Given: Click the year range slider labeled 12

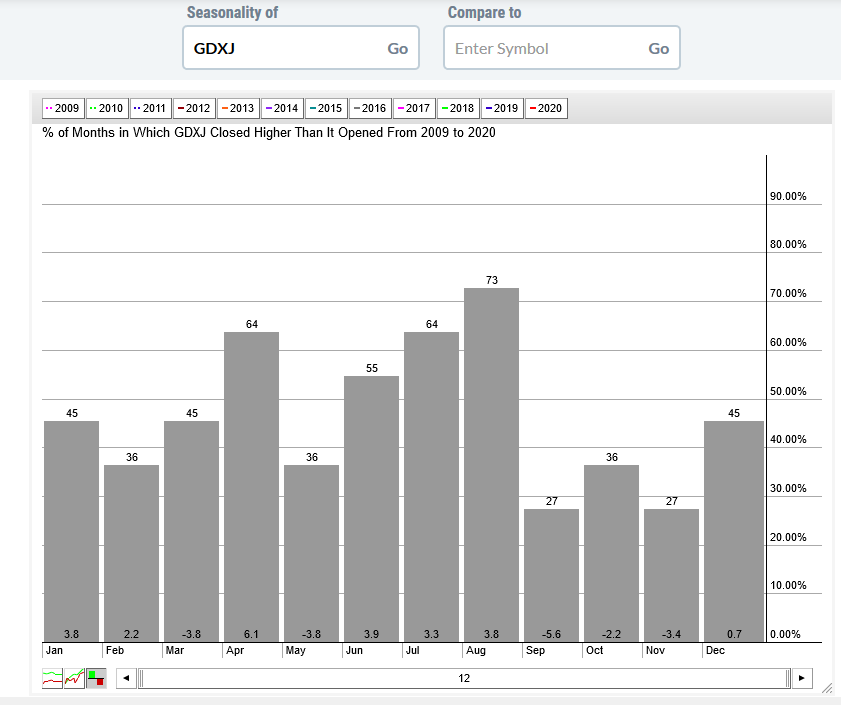Looking at the screenshot, I should coord(464,678).
